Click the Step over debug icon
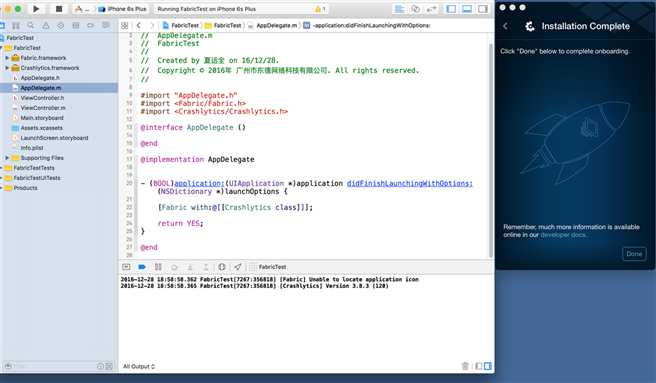 [x=174, y=267]
